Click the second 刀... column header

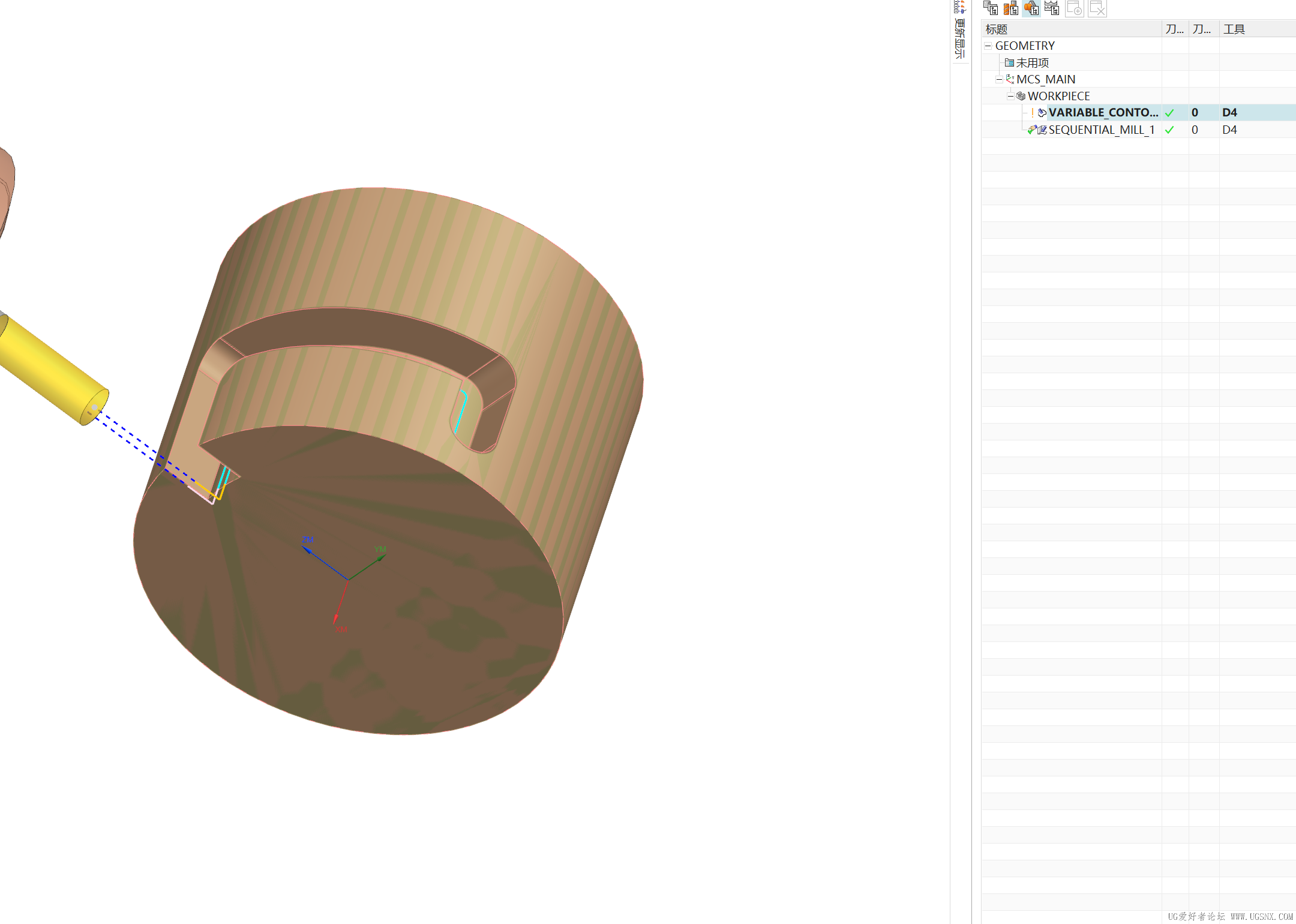click(1204, 29)
